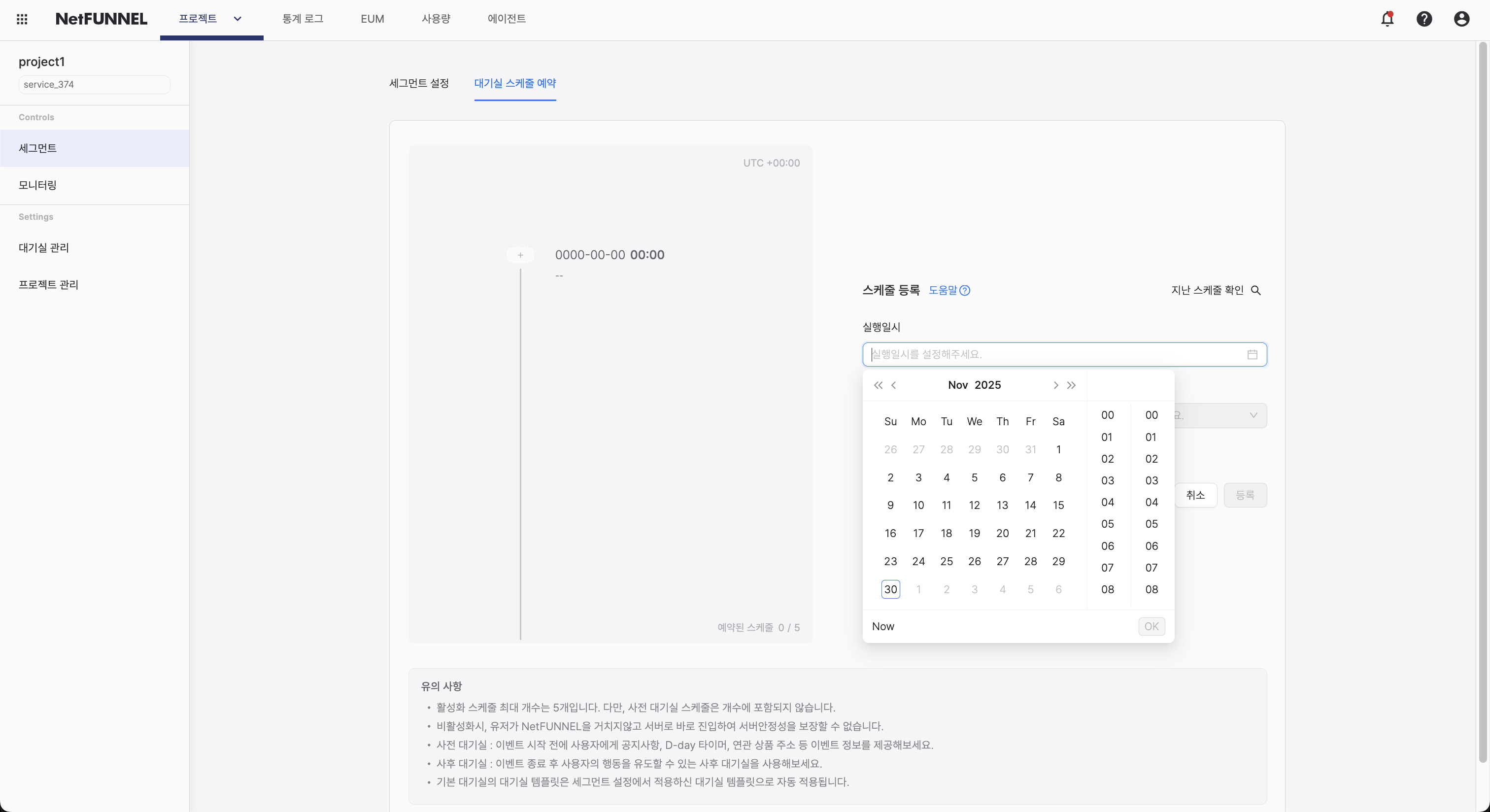Open the 통계 로그 menu item
Image resolution: width=1490 pixels, height=812 pixels.
click(303, 19)
